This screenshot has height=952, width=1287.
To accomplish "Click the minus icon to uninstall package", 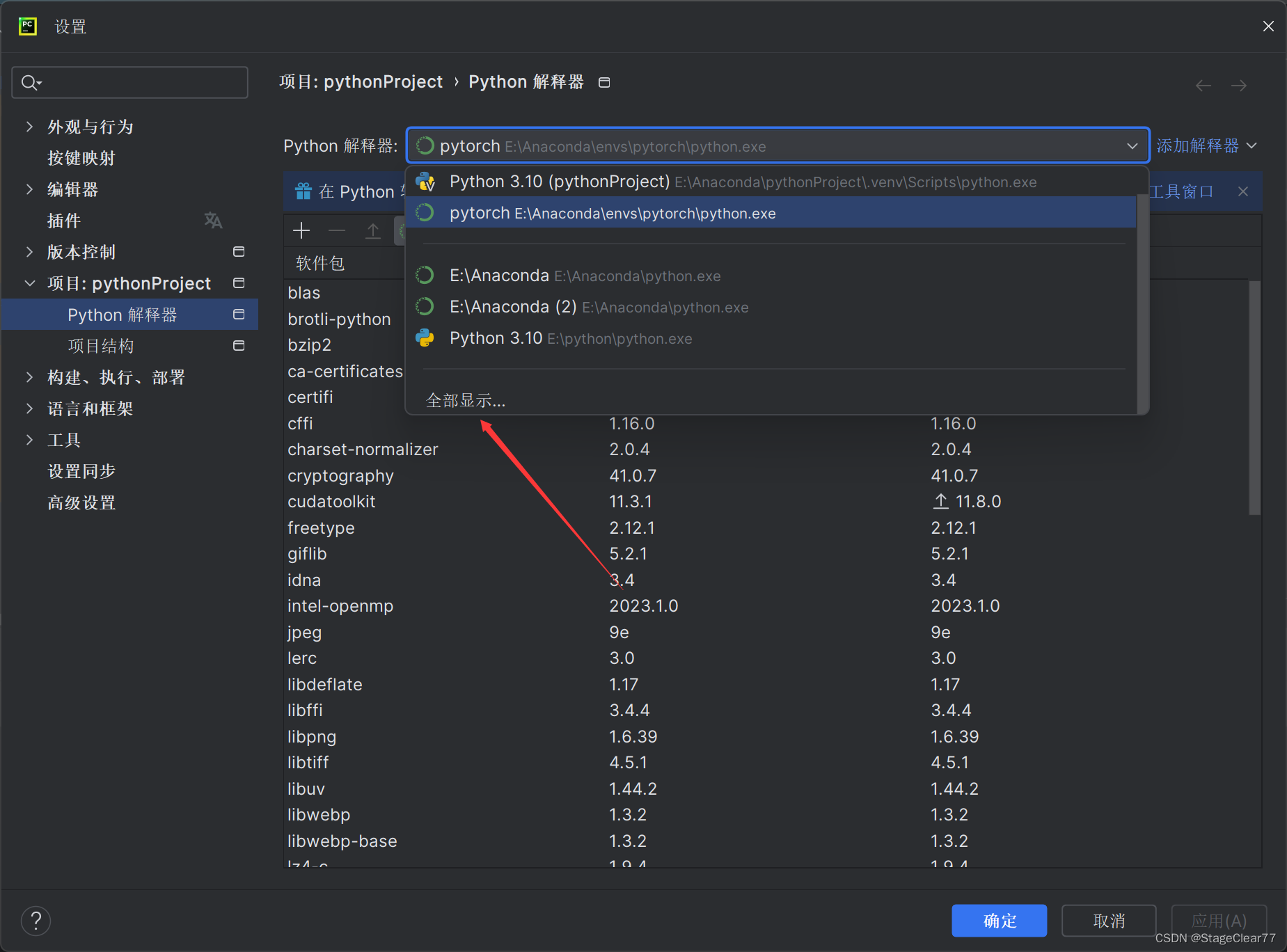I will pos(337,230).
